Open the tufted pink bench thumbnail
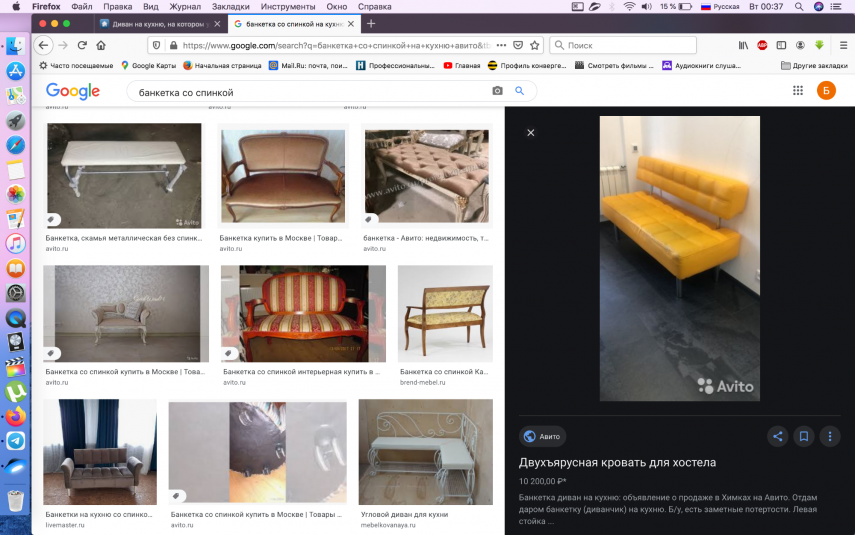 click(x=427, y=176)
